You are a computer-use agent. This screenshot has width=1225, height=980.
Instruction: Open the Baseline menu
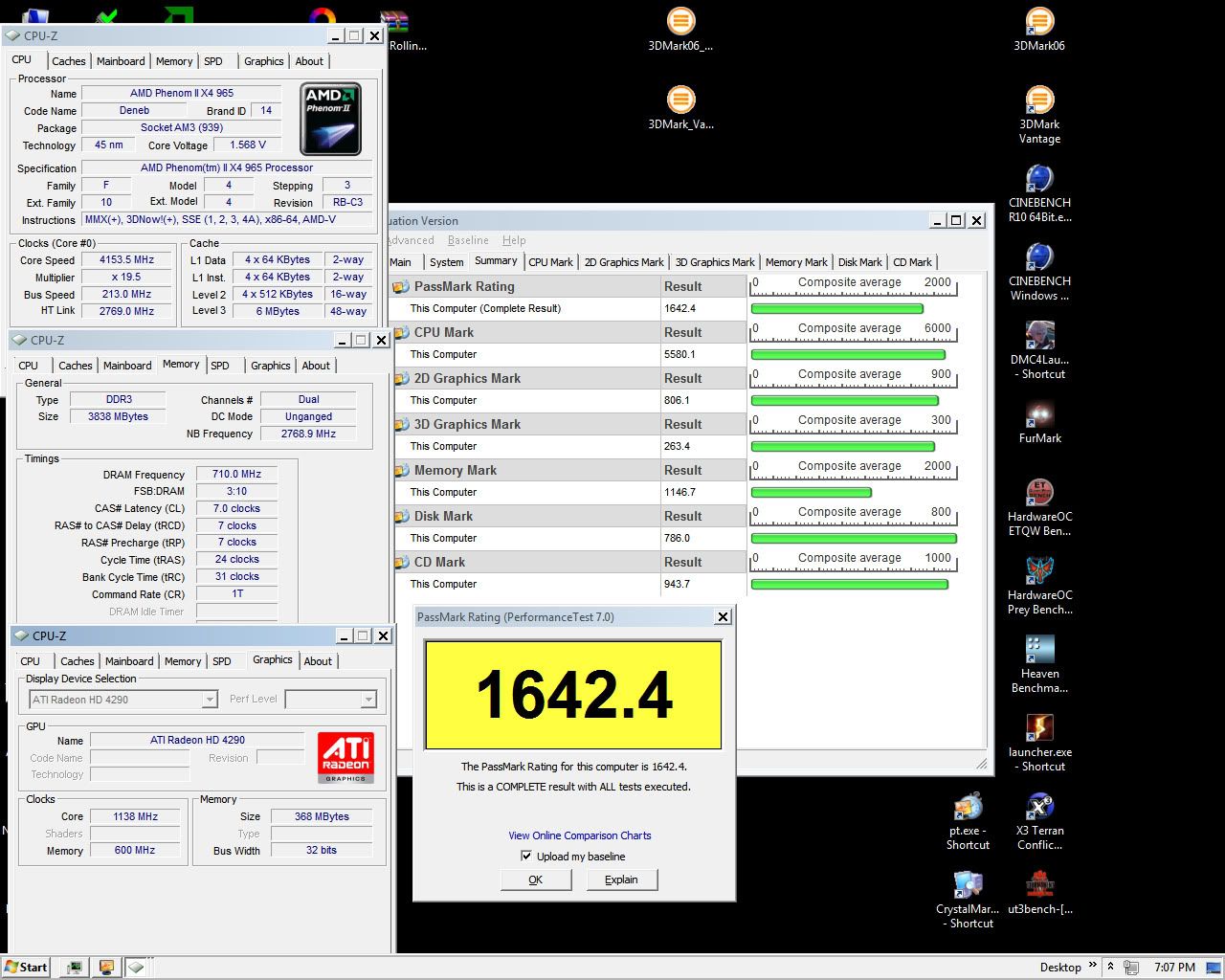click(x=468, y=240)
